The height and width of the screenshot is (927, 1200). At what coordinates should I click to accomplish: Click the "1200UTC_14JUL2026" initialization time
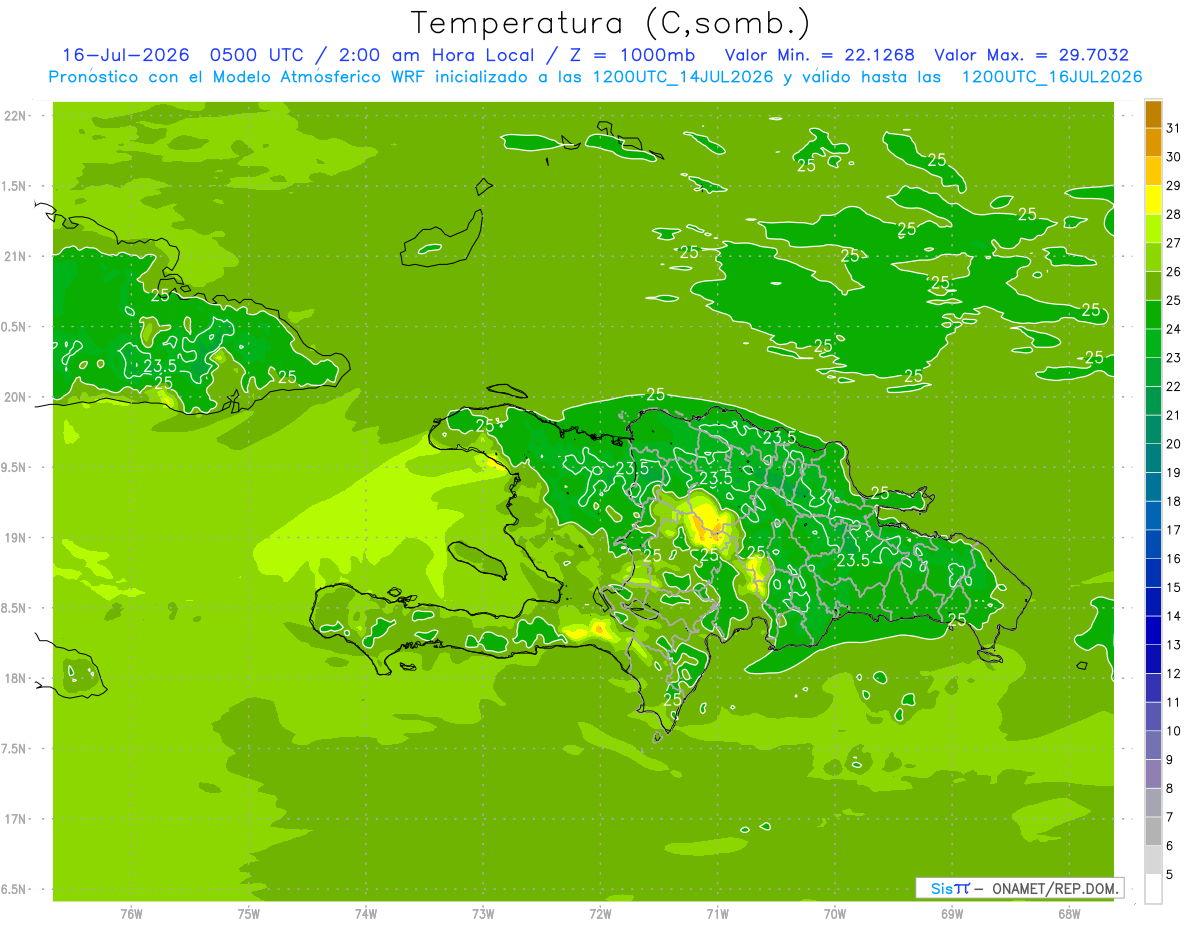[683, 77]
